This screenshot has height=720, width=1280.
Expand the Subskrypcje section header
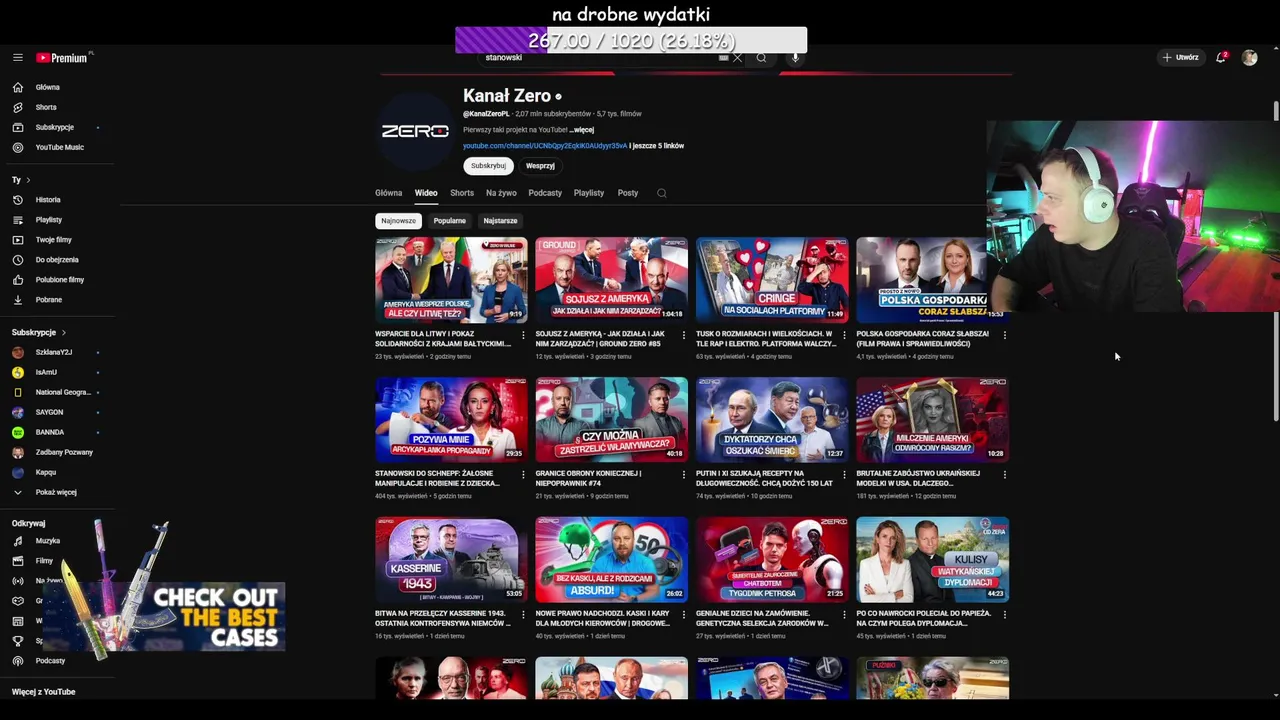point(39,332)
